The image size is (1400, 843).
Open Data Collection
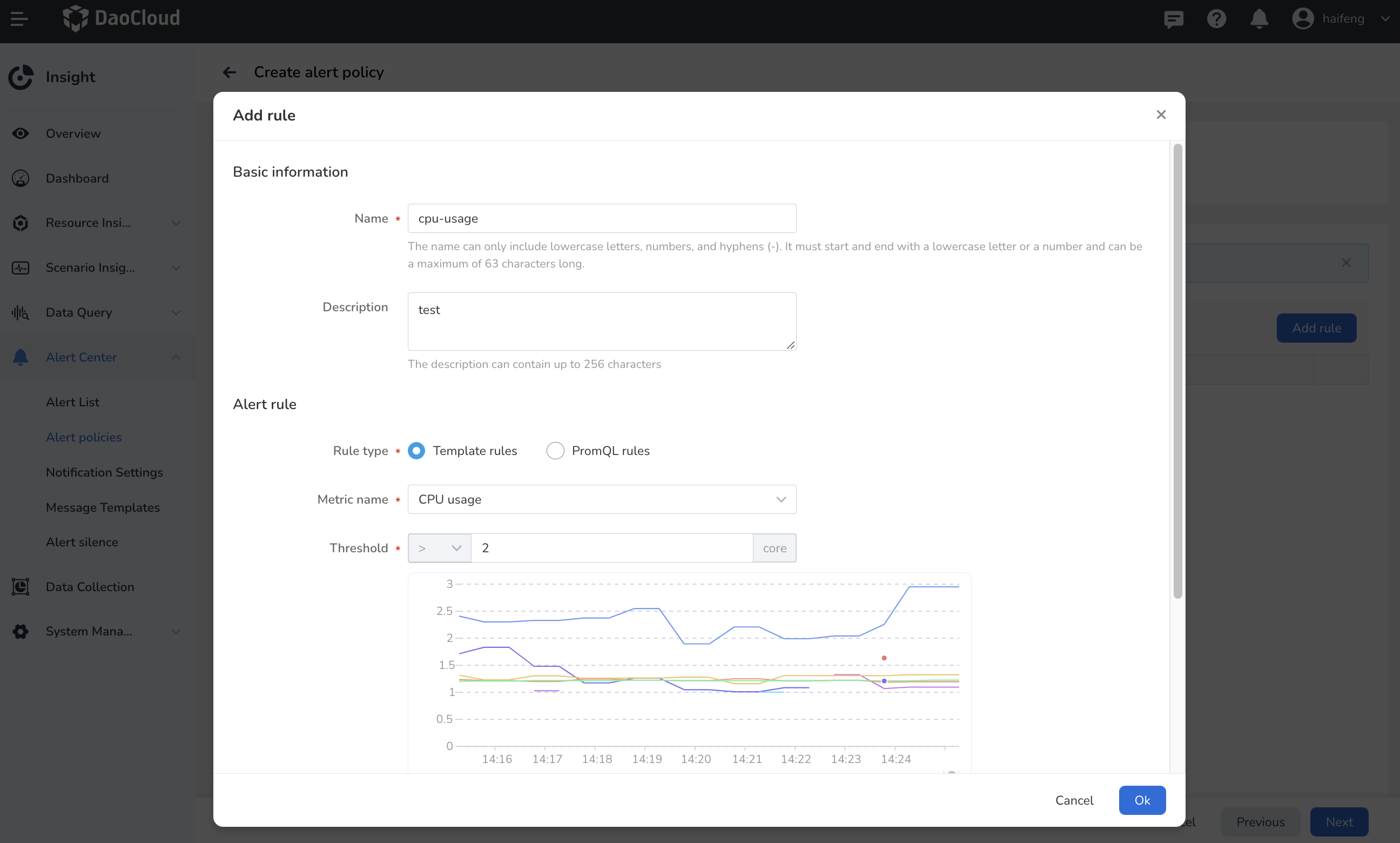[90, 587]
